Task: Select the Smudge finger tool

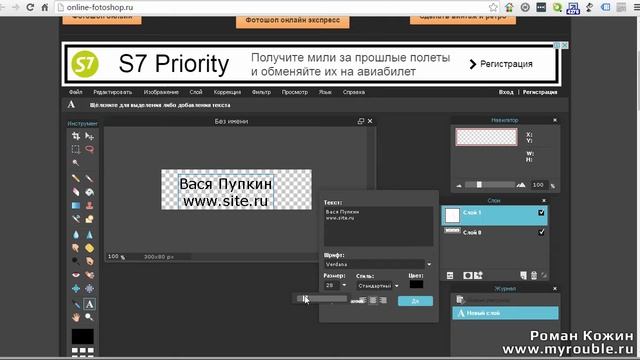Action: click(x=76, y=248)
